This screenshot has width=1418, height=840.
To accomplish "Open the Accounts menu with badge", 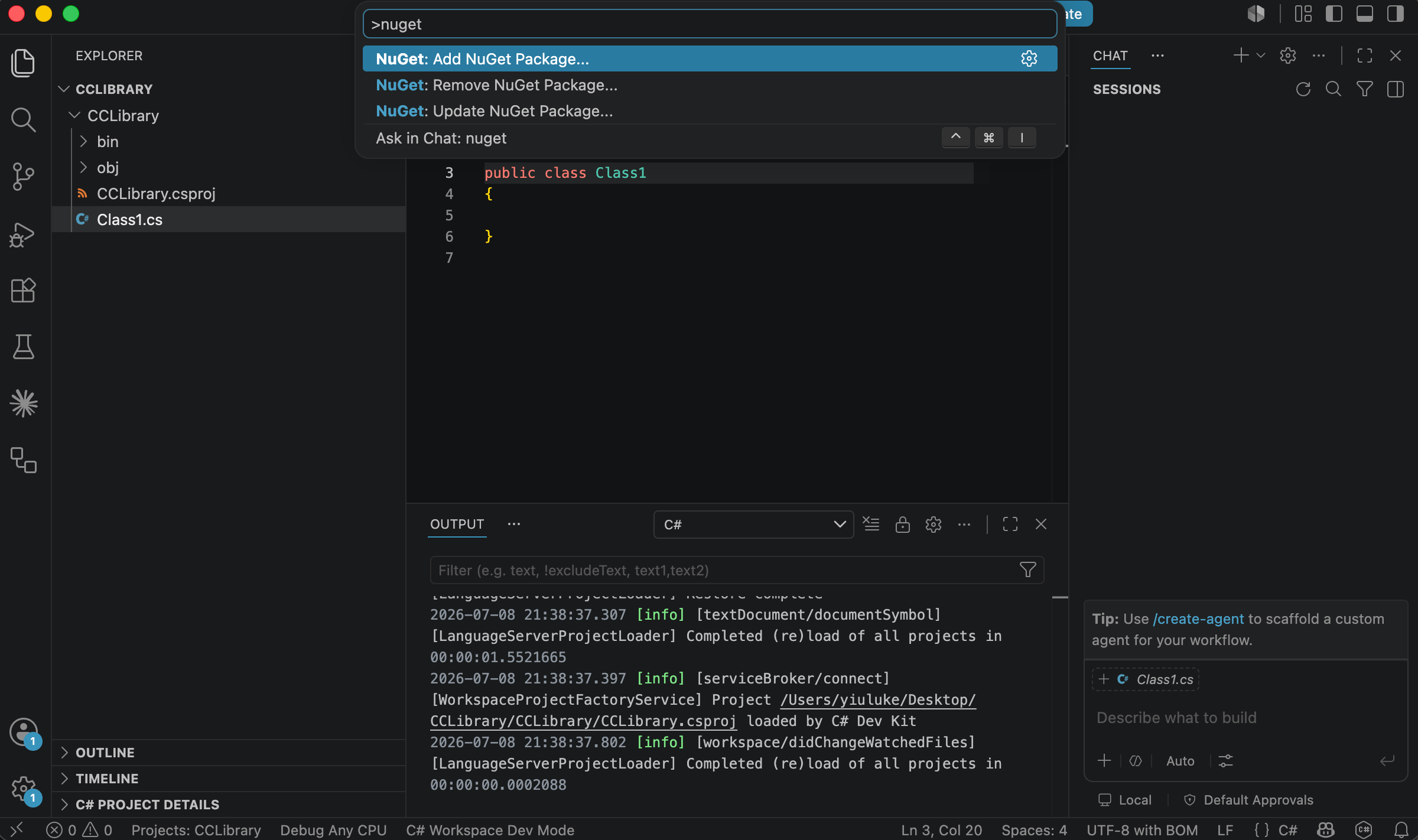I will click(24, 732).
